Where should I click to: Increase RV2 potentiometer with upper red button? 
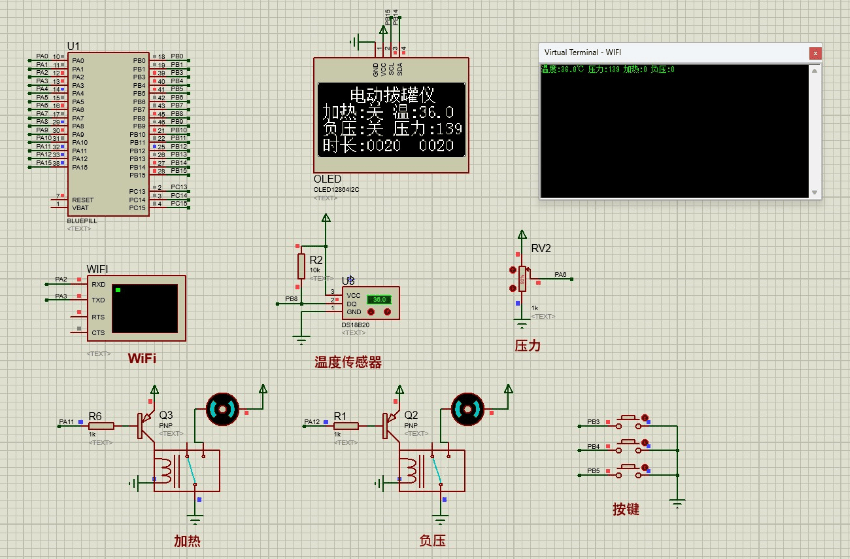click(x=512, y=270)
